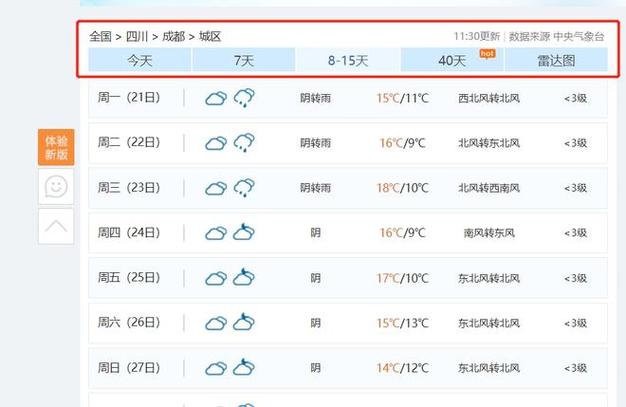
Task: Go to 成都 in the breadcrumb
Action: pyautogui.click(x=173, y=36)
